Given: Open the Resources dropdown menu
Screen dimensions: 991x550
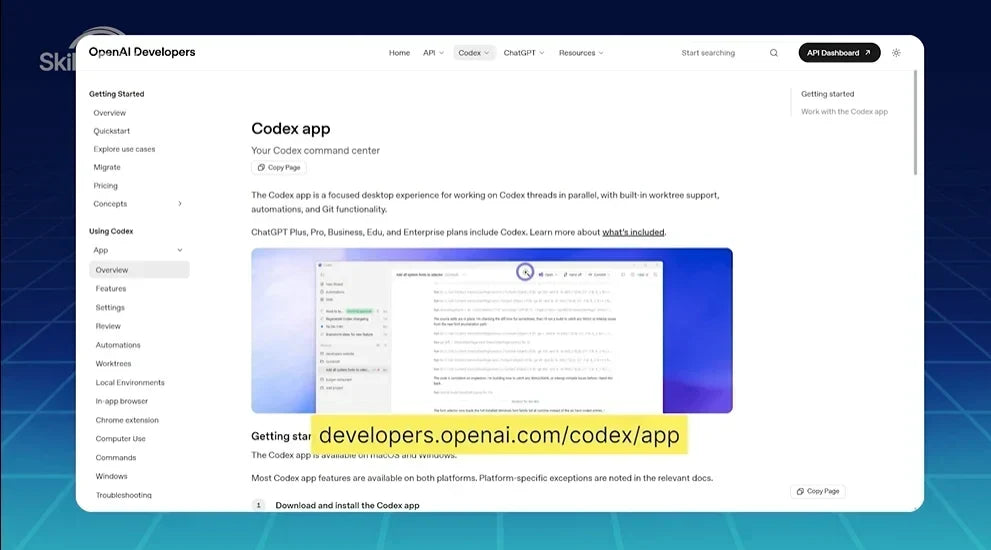Looking at the screenshot, I should [x=581, y=53].
